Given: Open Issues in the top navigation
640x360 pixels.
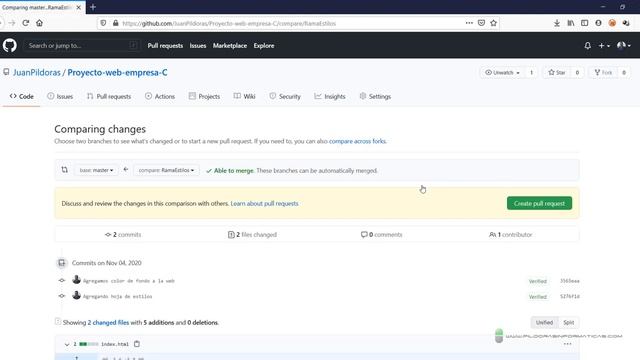Looking at the screenshot, I should pos(198,46).
